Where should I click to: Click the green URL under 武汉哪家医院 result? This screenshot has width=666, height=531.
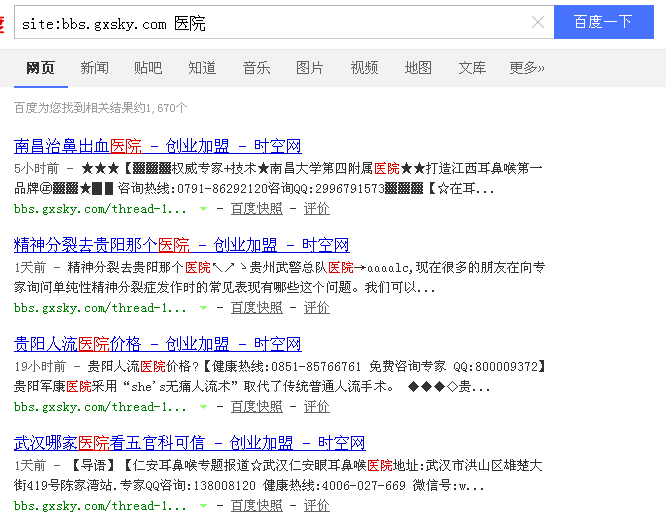tap(100, 506)
